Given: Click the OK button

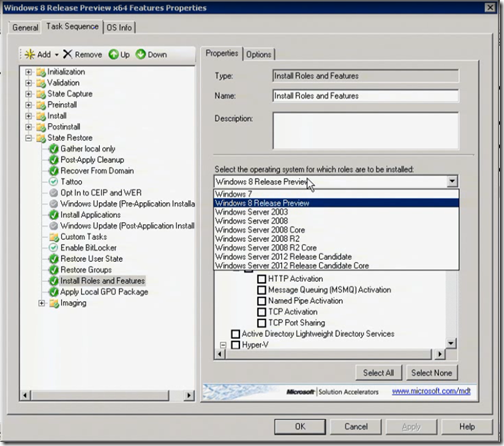Looking at the screenshot, I should point(300,427).
